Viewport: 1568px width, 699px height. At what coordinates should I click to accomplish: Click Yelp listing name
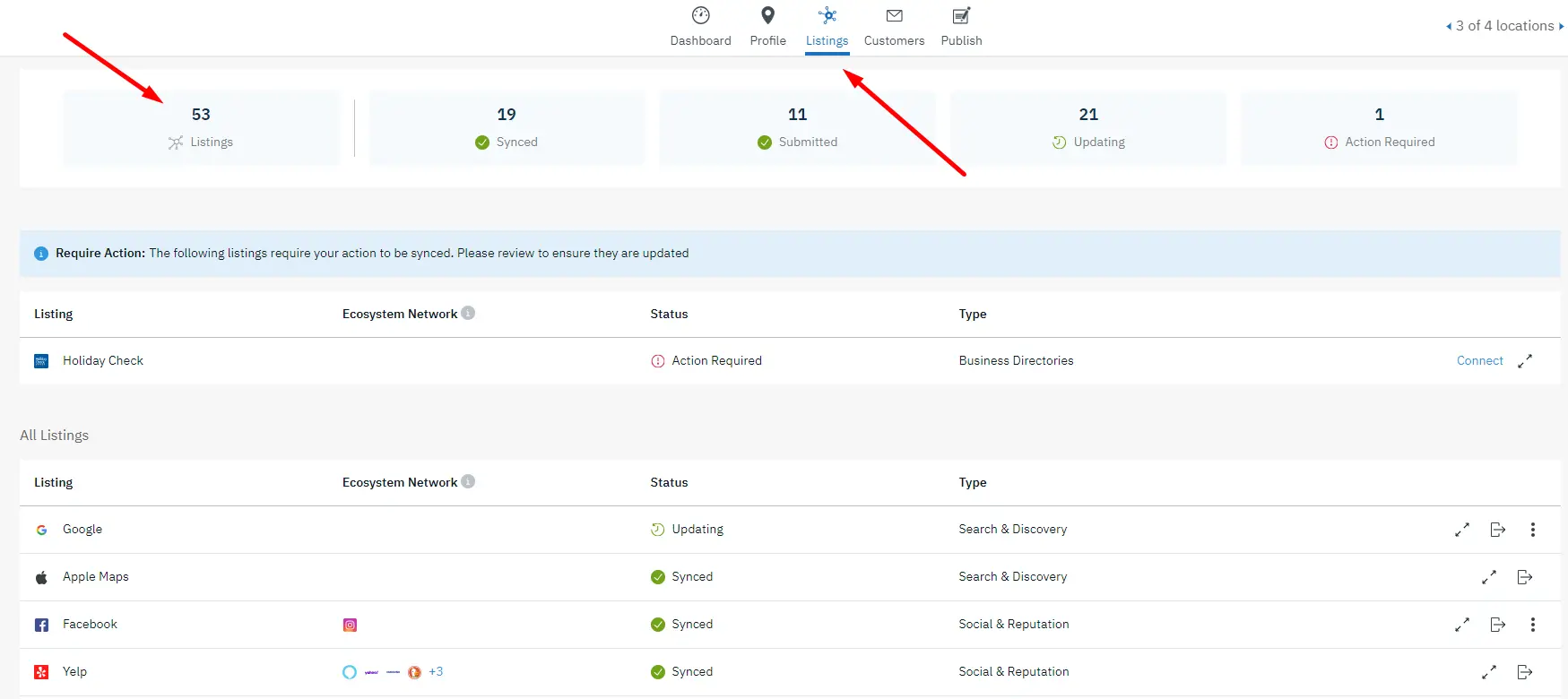tap(74, 671)
